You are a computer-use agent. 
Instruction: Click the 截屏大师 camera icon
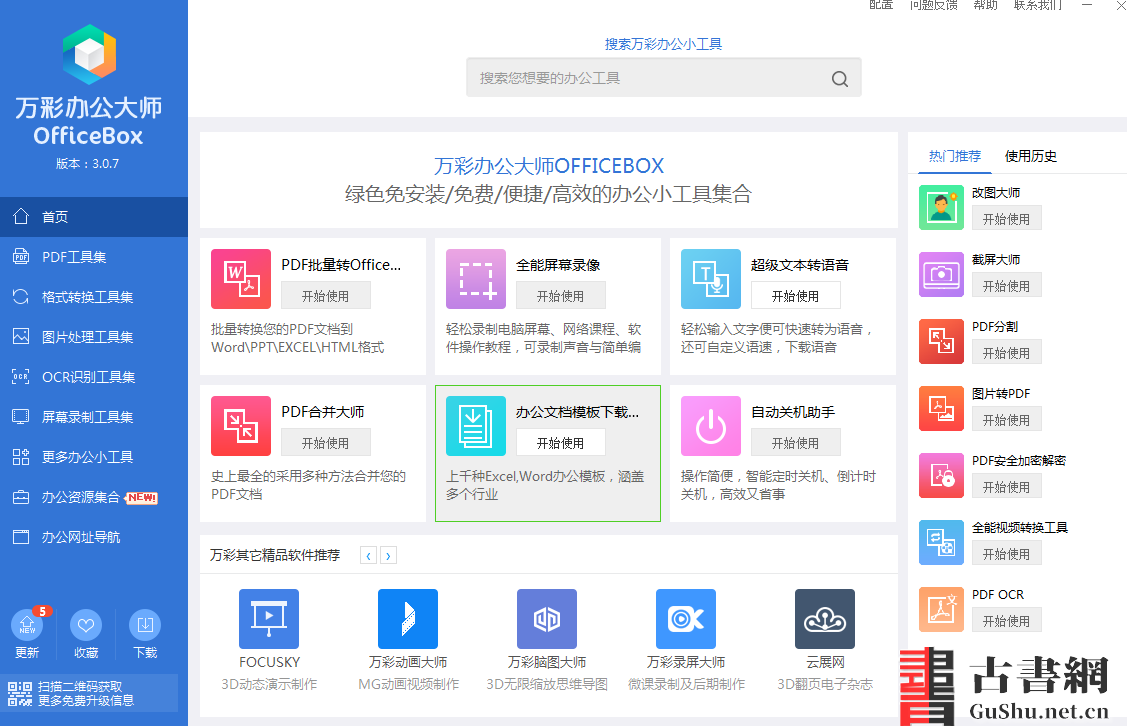tap(942, 274)
